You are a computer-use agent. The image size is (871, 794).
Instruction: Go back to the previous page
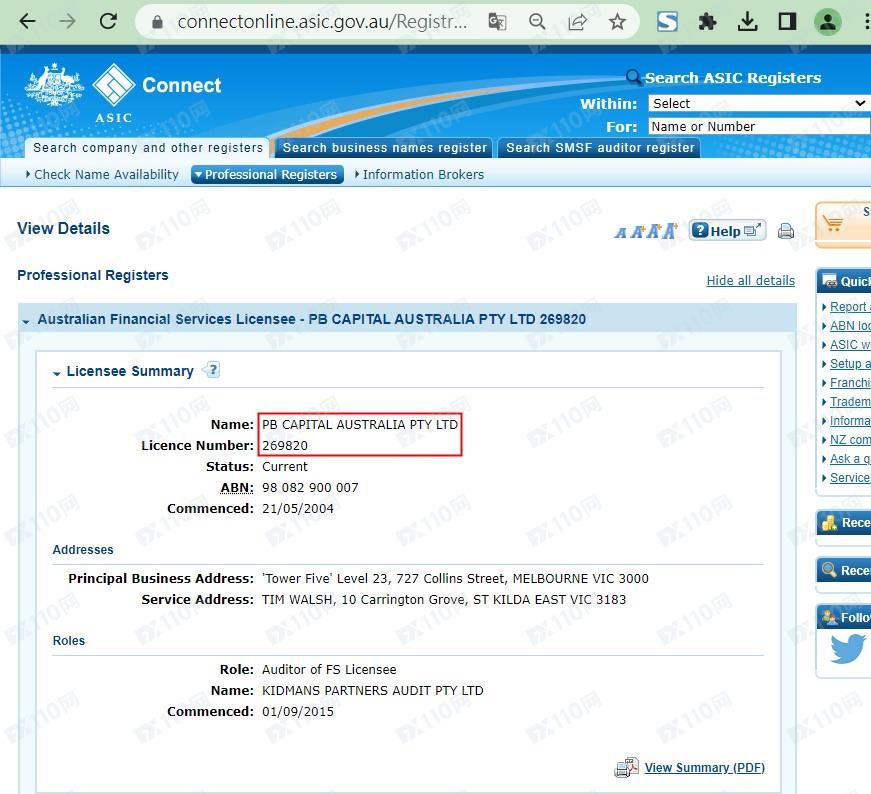point(27,22)
